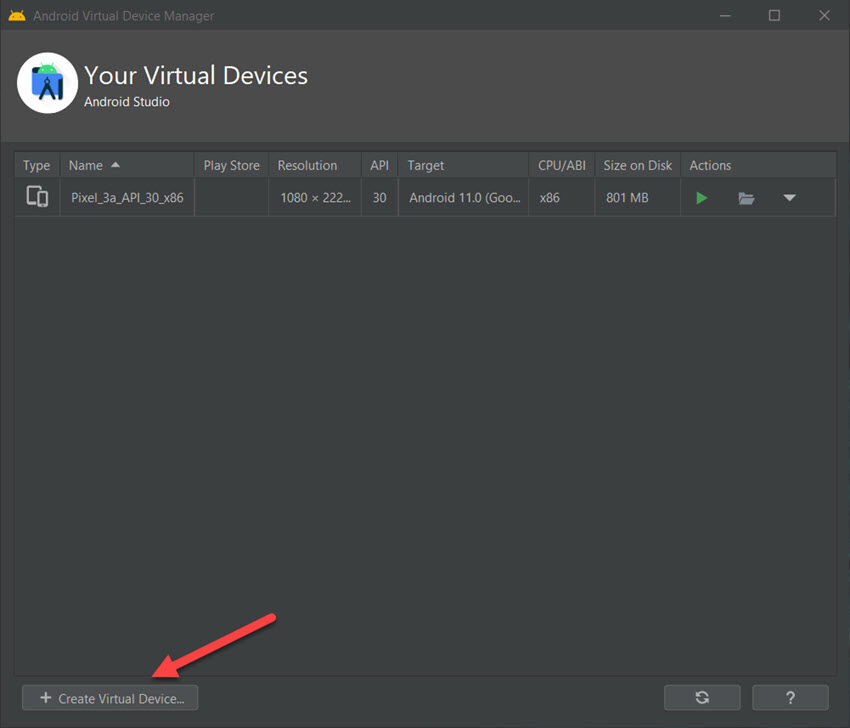Launch the Pixel_3a_API_30_x86 emulator with the play icon
The image size is (850, 728).
pyautogui.click(x=701, y=197)
